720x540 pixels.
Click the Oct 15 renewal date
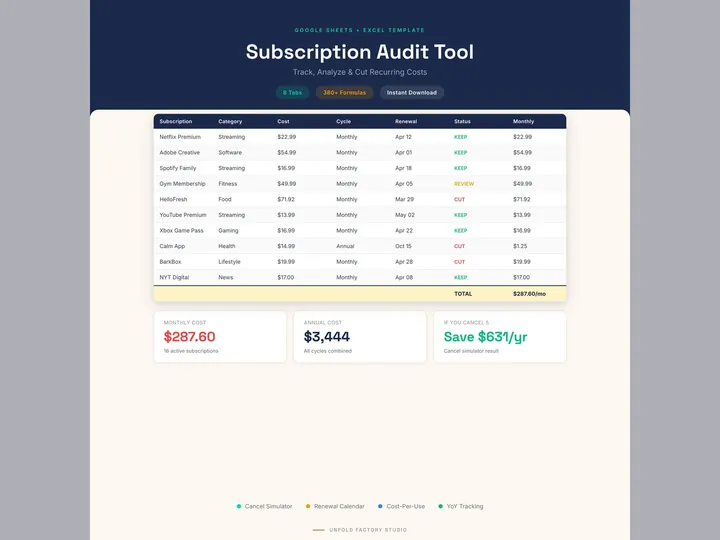tap(403, 246)
